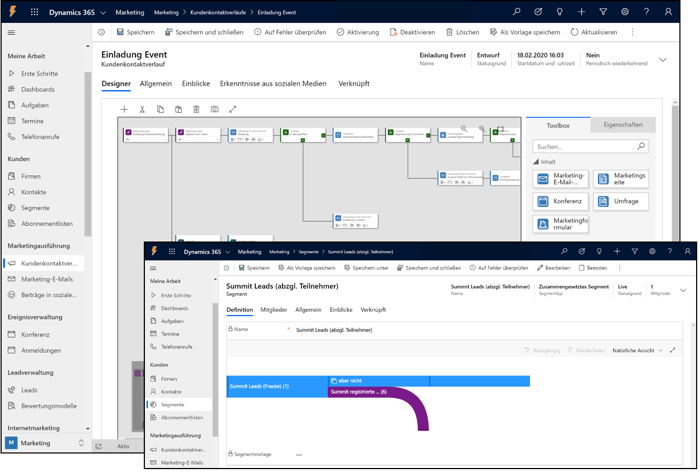Select Umfrage tile in Toolbox
700x473 pixels.
[x=621, y=201]
